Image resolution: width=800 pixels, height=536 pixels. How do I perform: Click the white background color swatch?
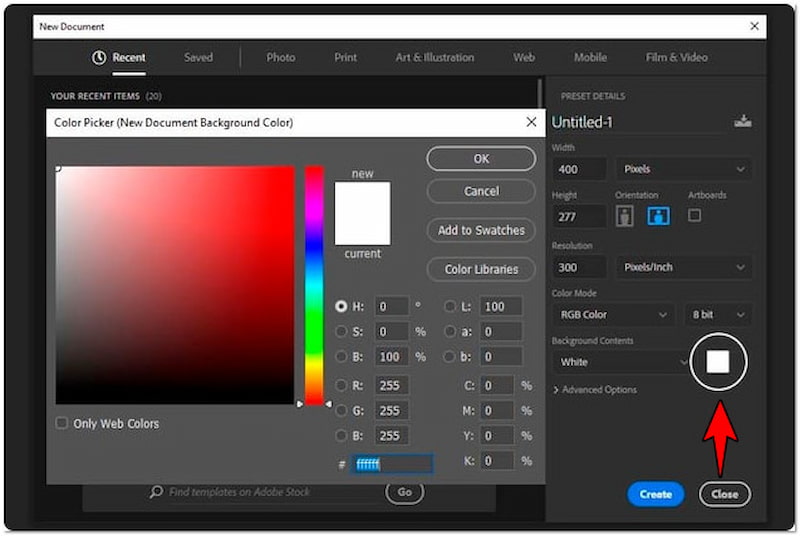tap(718, 362)
